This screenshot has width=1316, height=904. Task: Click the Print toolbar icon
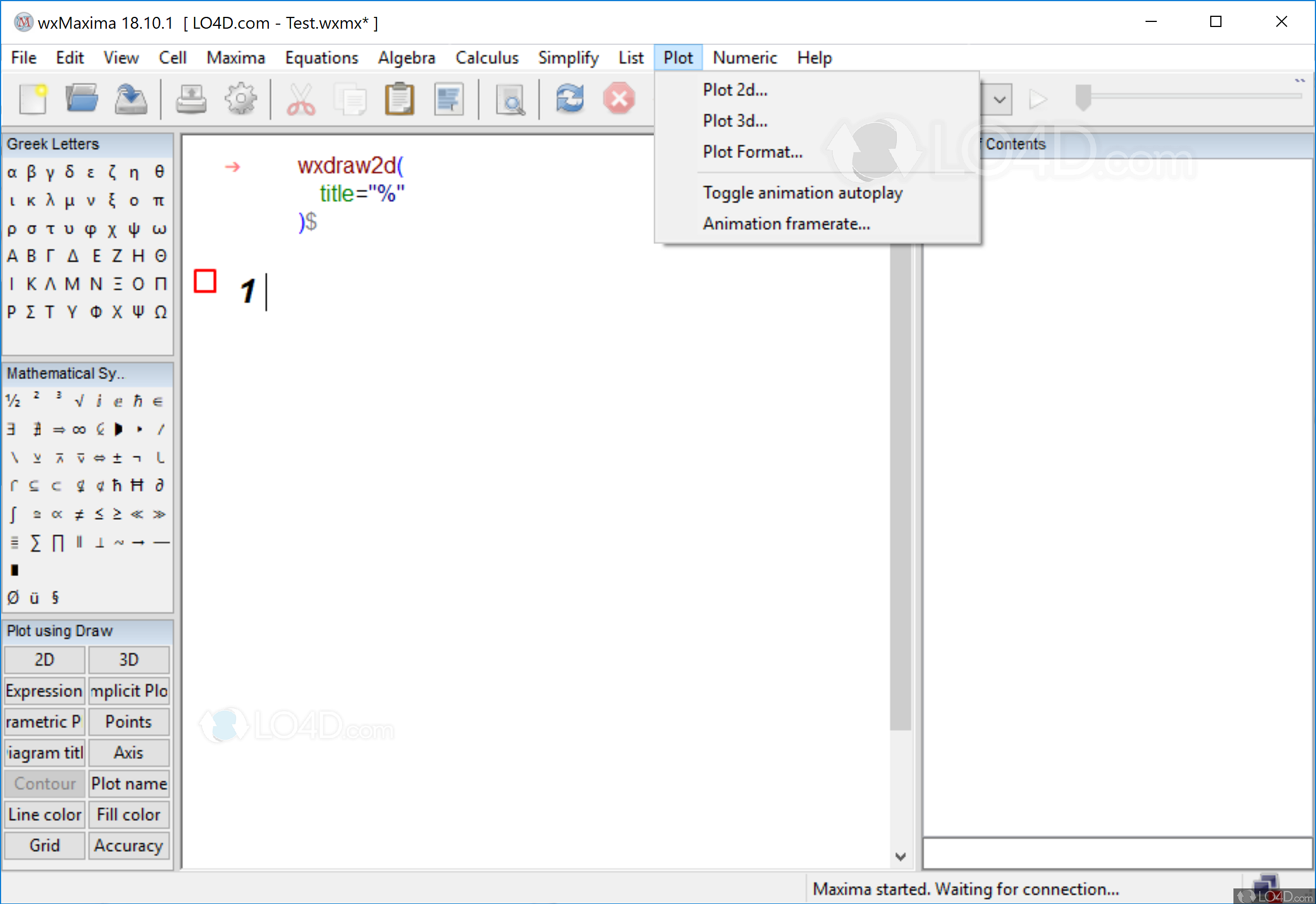(x=191, y=99)
